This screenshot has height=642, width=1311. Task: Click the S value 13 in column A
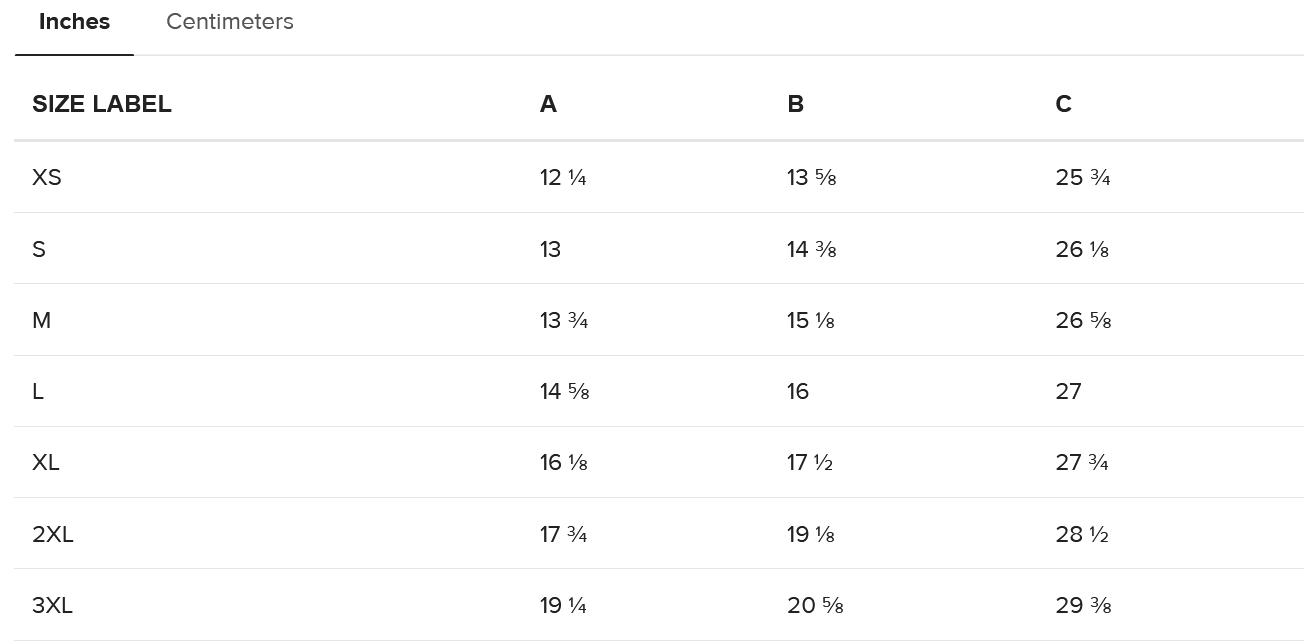coord(551,249)
